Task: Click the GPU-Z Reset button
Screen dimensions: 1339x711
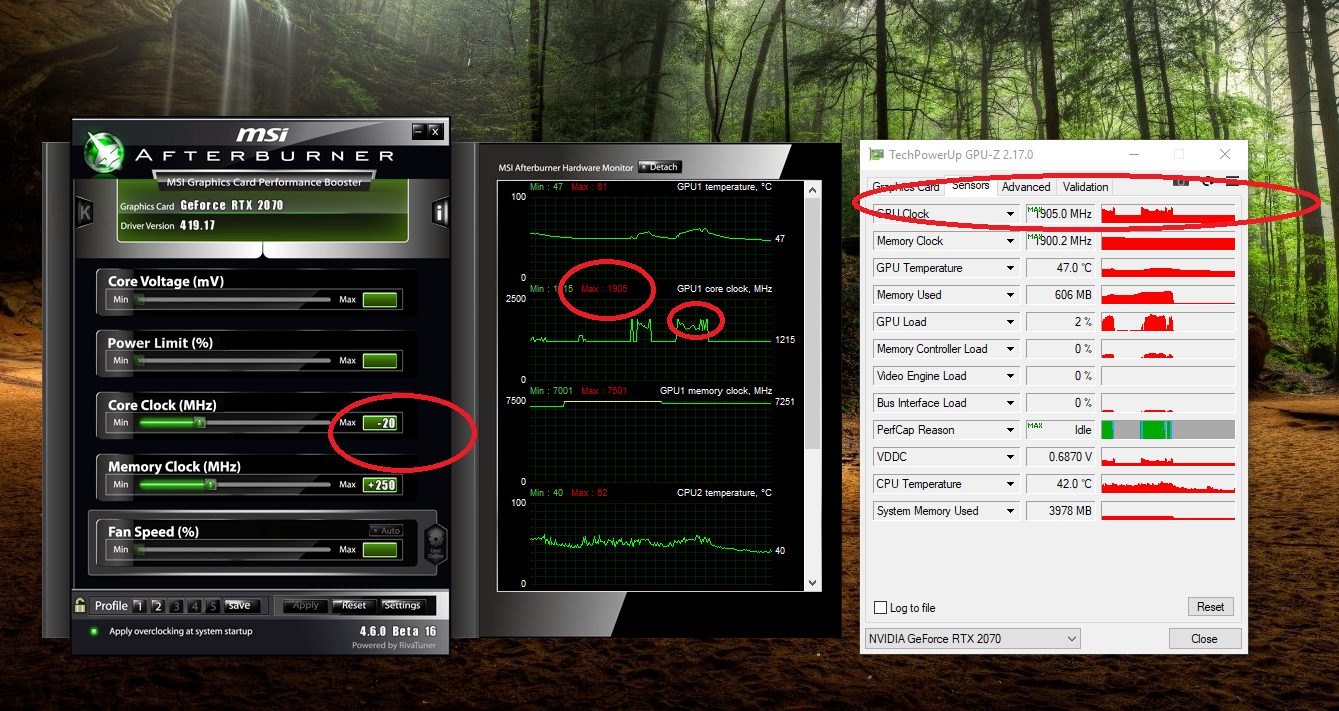Action: (x=1210, y=607)
